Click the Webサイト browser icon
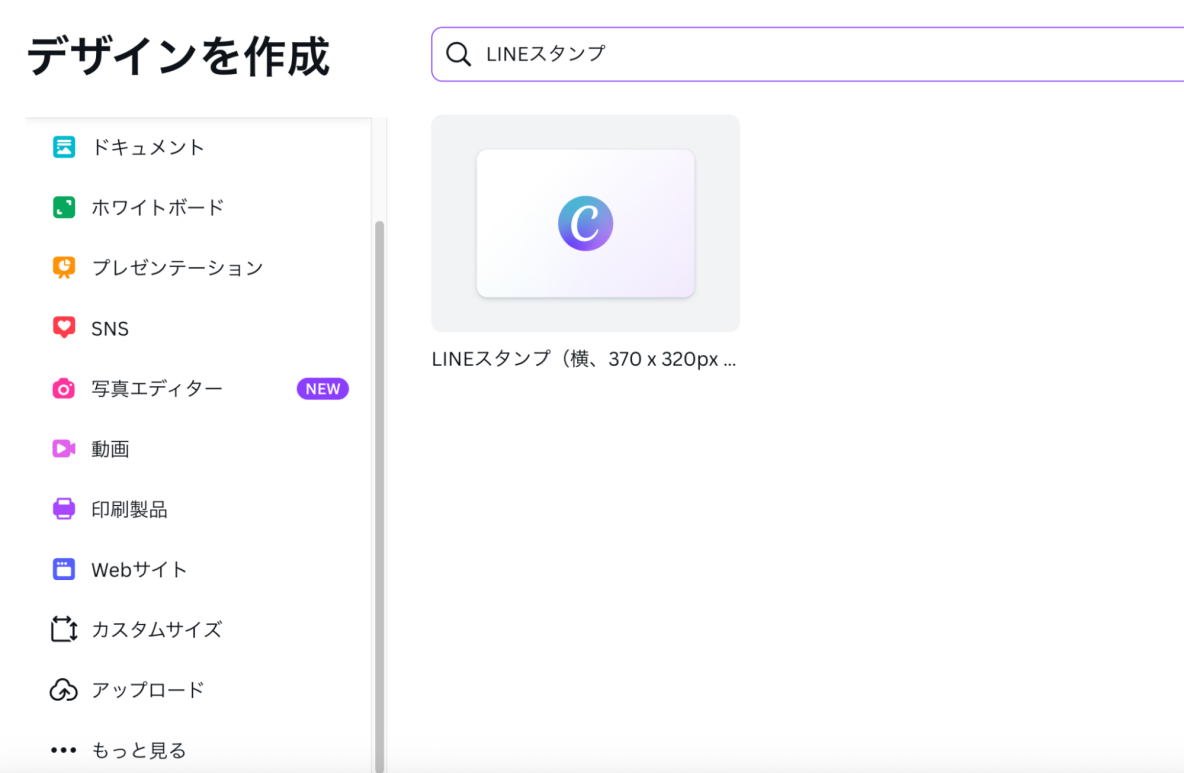This screenshot has height=773, width=1184. pyautogui.click(x=64, y=569)
